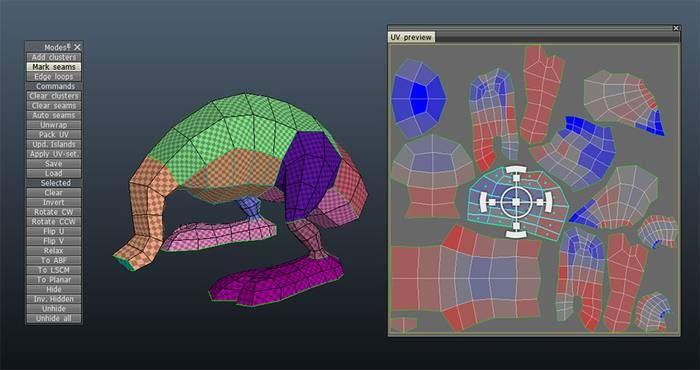Close the Modes panel with X icon
Viewport: 700px width, 370px height.
tap(77, 47)
